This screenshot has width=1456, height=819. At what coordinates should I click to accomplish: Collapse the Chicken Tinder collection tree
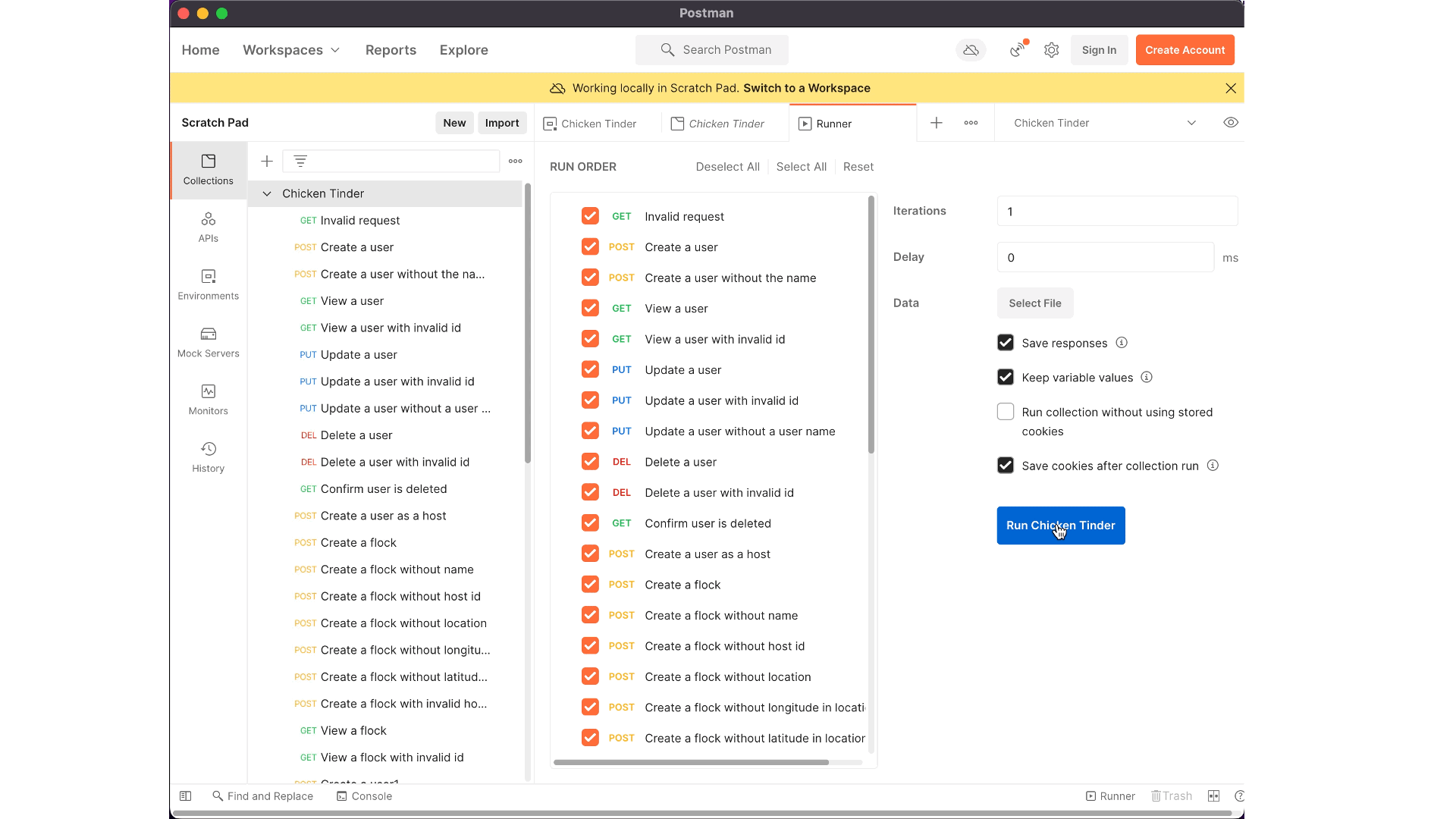(x=267, y=193)
